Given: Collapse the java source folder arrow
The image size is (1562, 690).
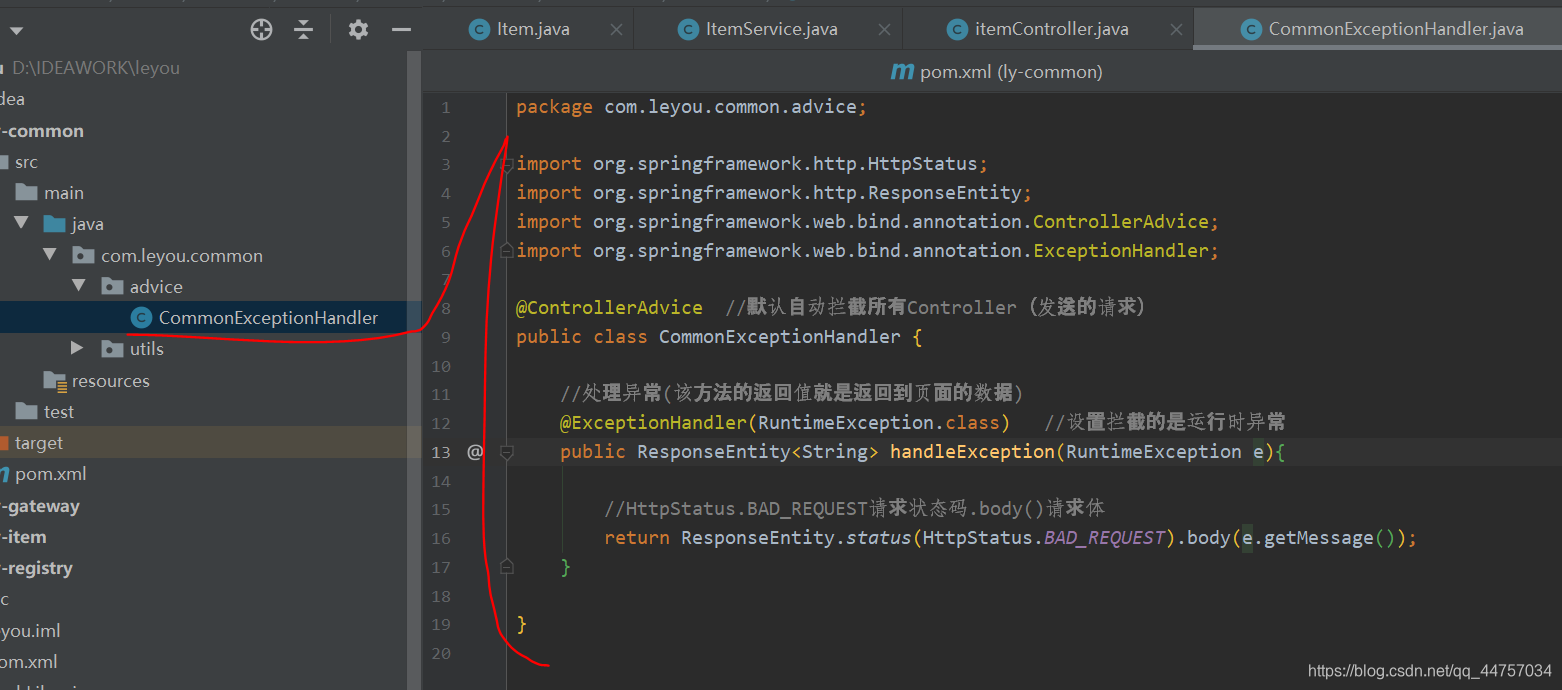Looking at the screenshot, I should click(x=21, y=223).
